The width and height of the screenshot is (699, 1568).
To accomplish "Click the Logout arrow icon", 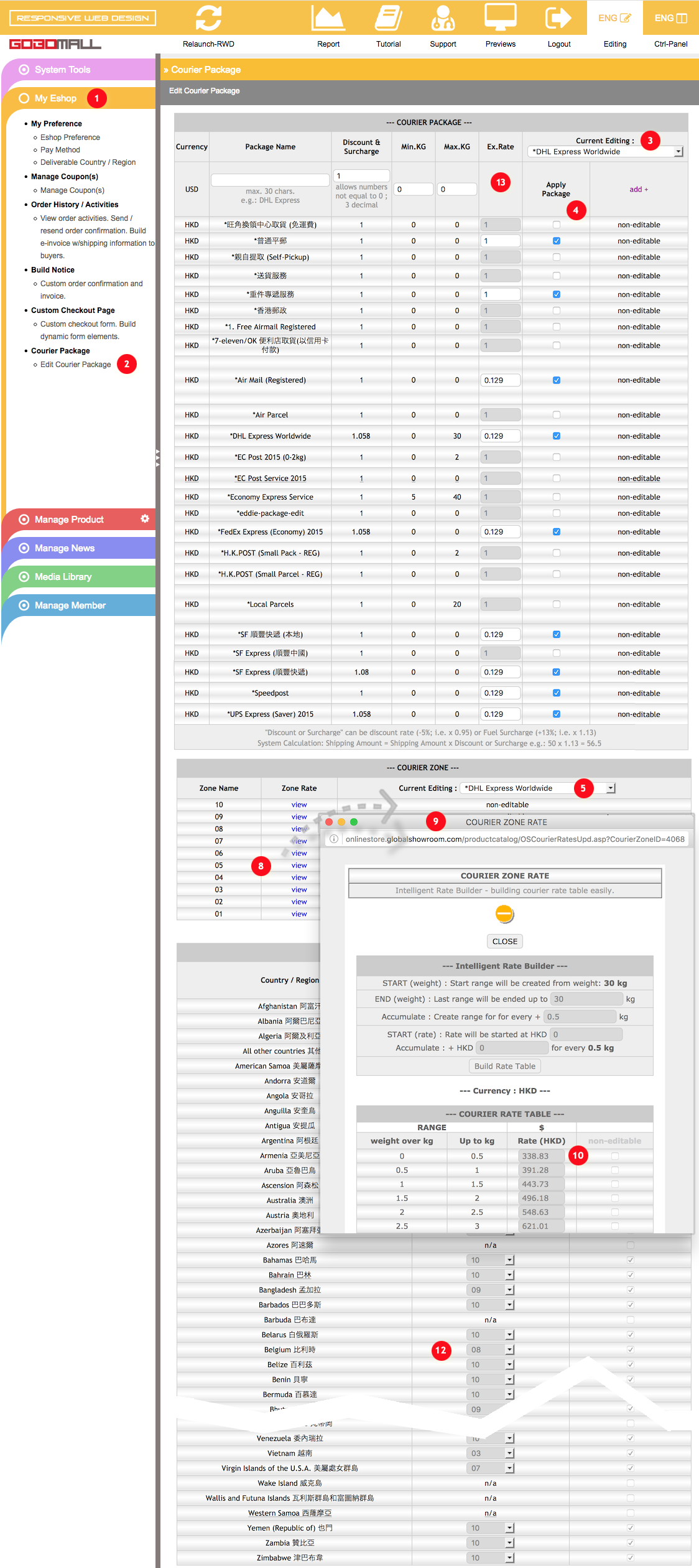I will click(x=558, y=17).
